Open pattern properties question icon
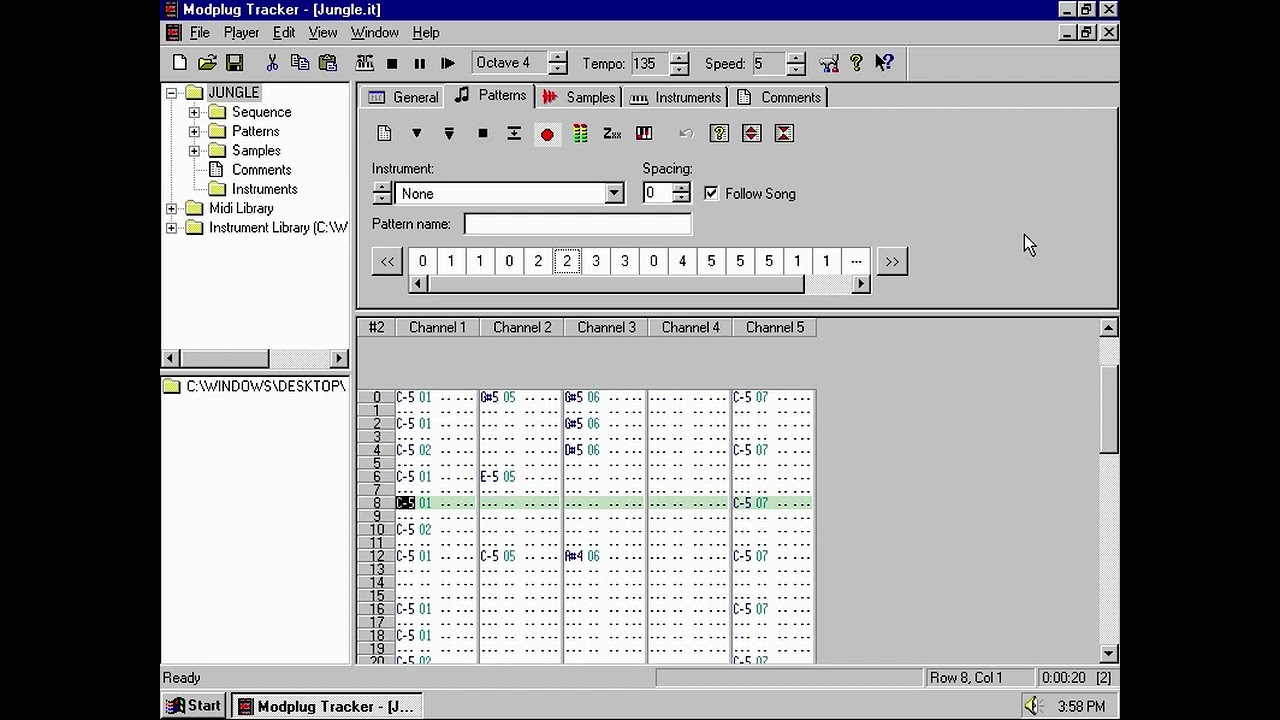This screenshot has height=720, width=1280. coord(719,133)
